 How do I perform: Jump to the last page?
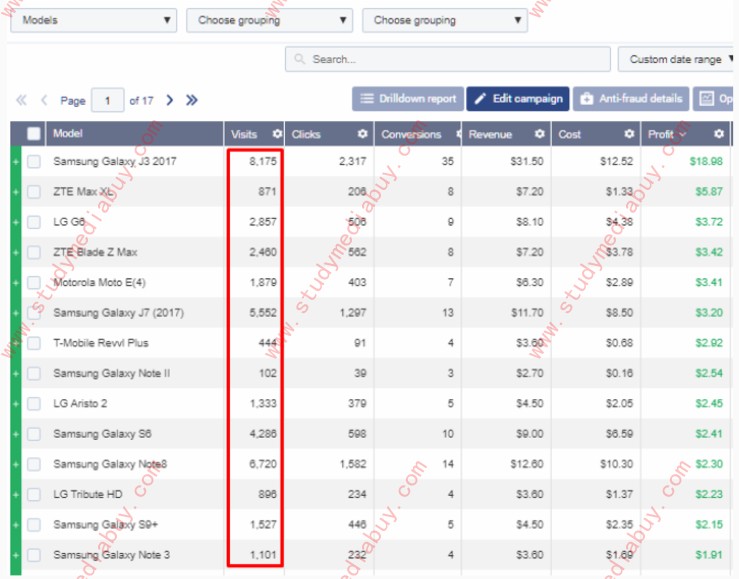(191, 100)
